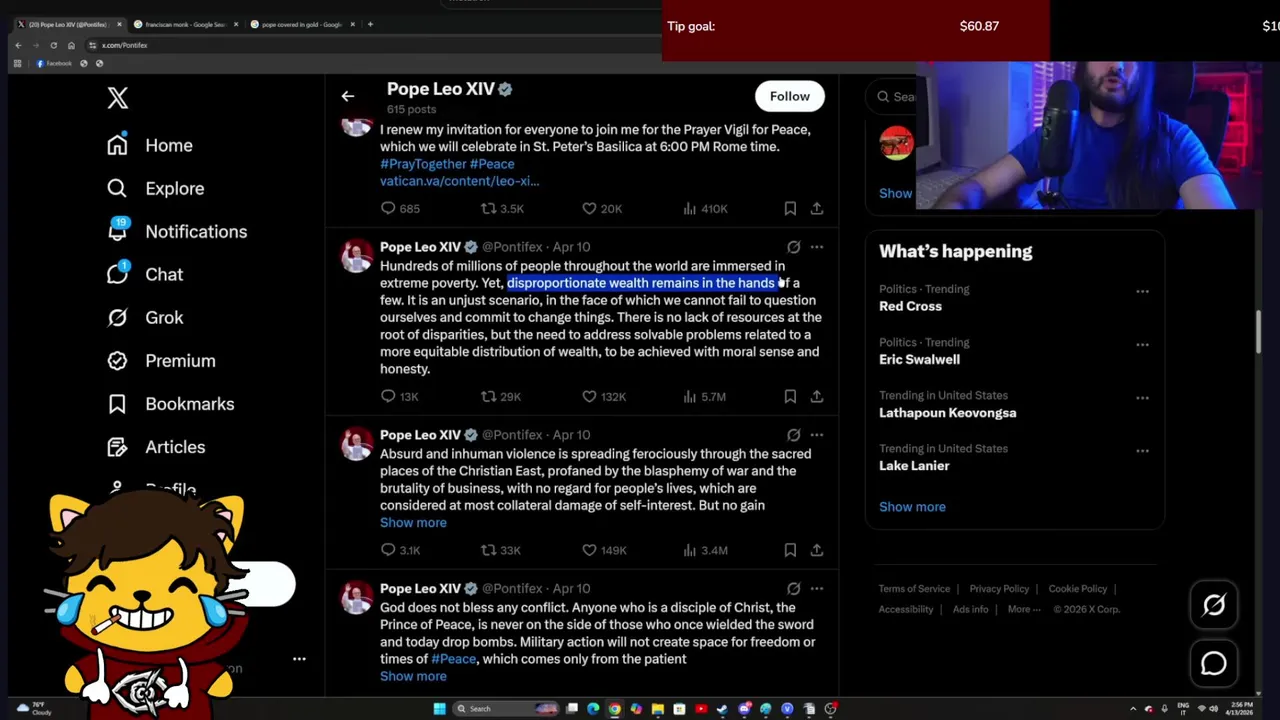This screenshot has height=720, width=1280.
Task: Reply to the Prayer Vigil post (685)
Action: click(x=399, y=208)
